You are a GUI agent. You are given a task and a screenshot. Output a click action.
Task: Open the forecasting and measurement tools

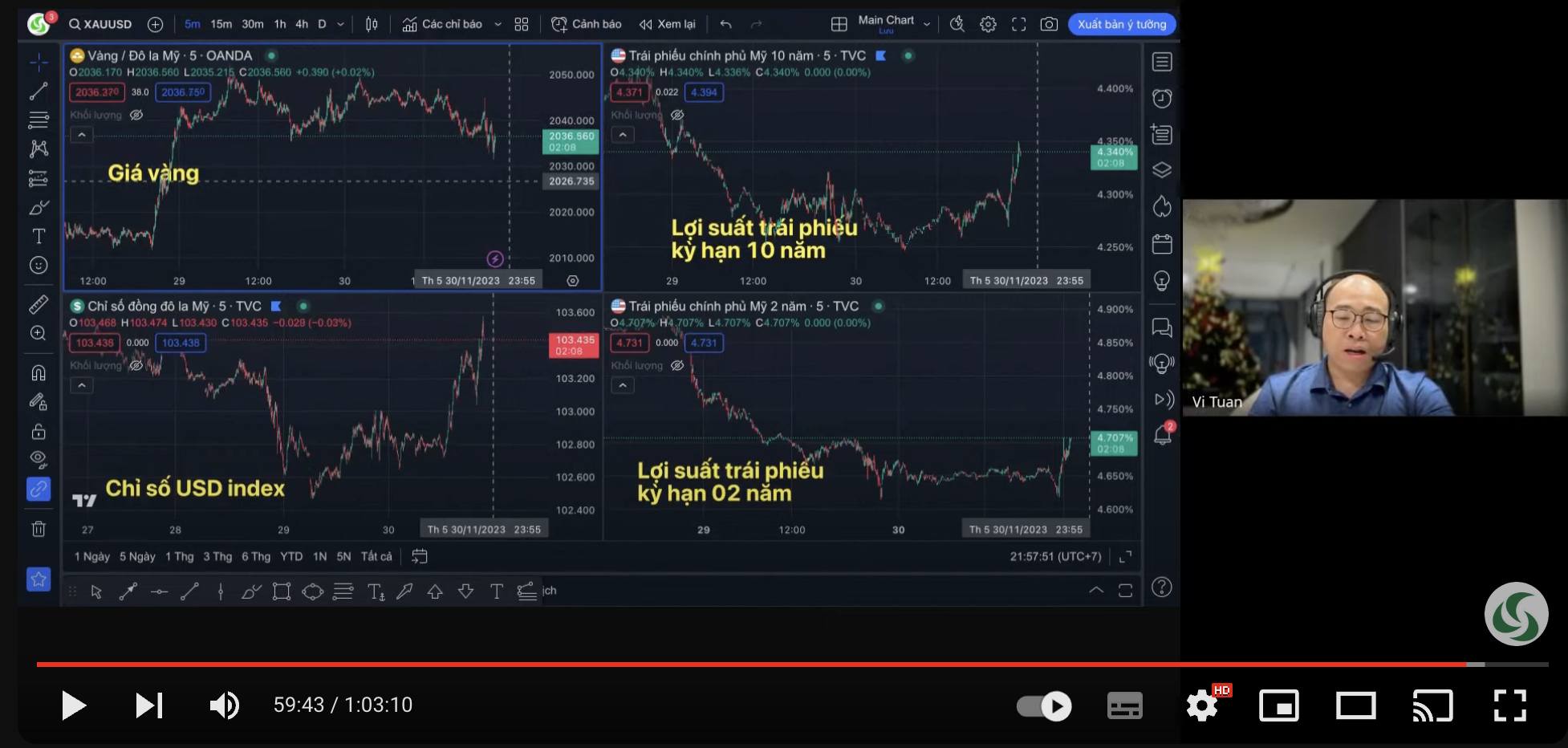pyautogui.click(x=39, y=178)
